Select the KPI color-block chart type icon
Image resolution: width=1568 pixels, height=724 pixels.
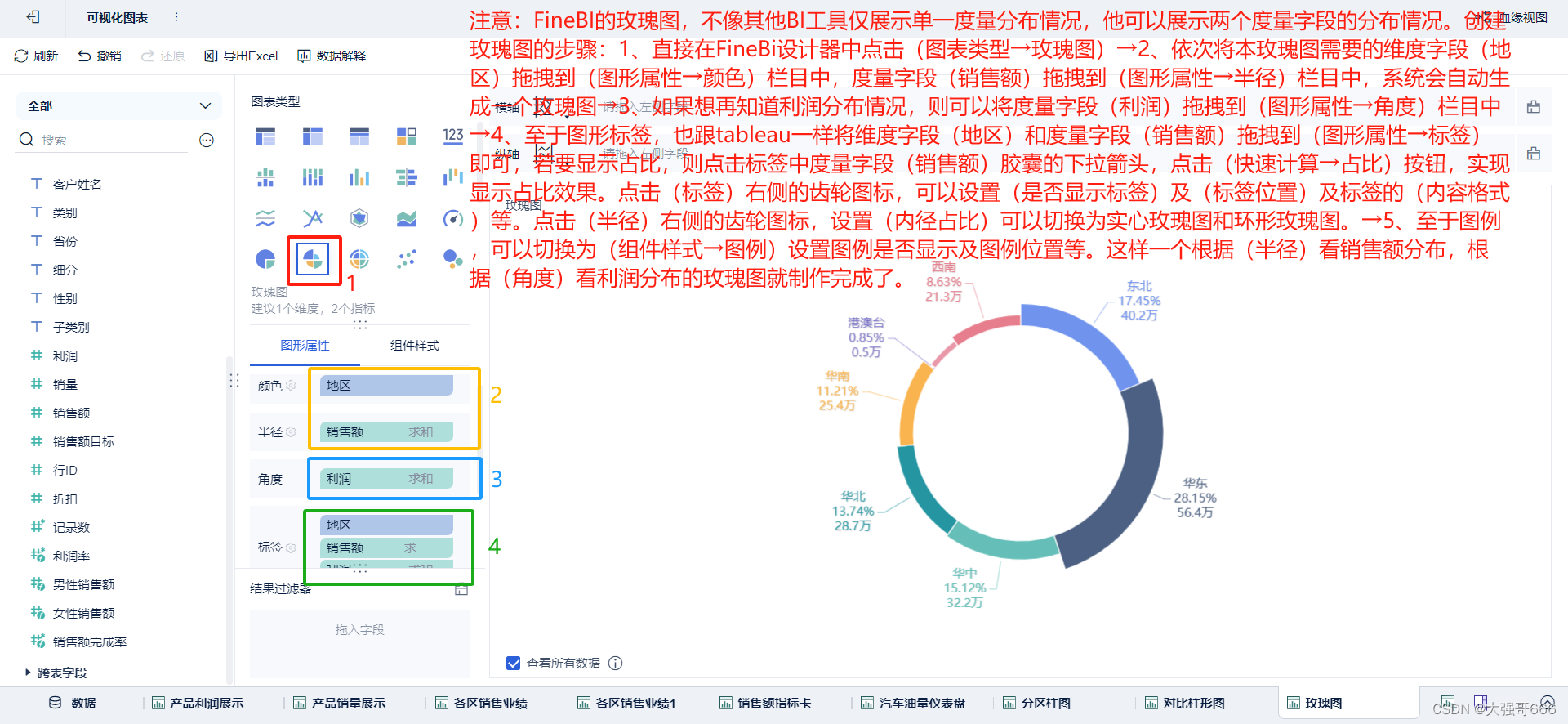click(x=407, y=136)
